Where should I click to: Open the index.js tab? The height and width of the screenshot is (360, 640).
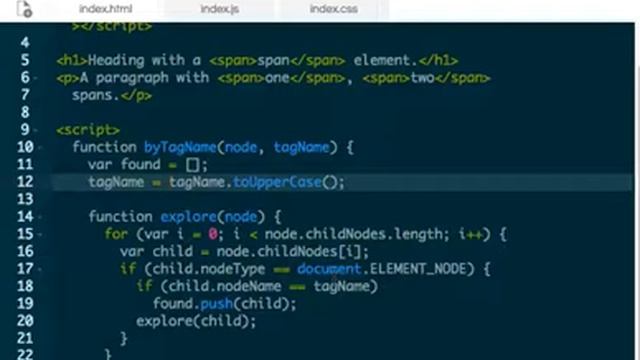pyautogui.click(x=220, y=9)
